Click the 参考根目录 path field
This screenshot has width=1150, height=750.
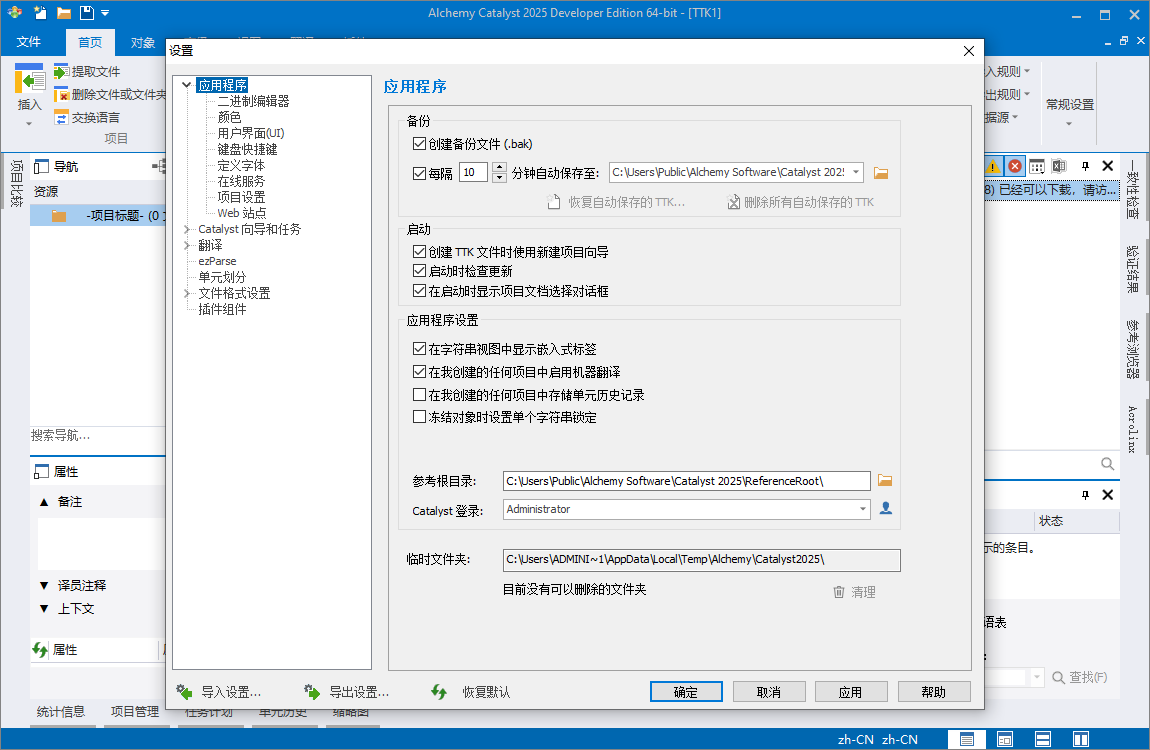coord(686,481)
